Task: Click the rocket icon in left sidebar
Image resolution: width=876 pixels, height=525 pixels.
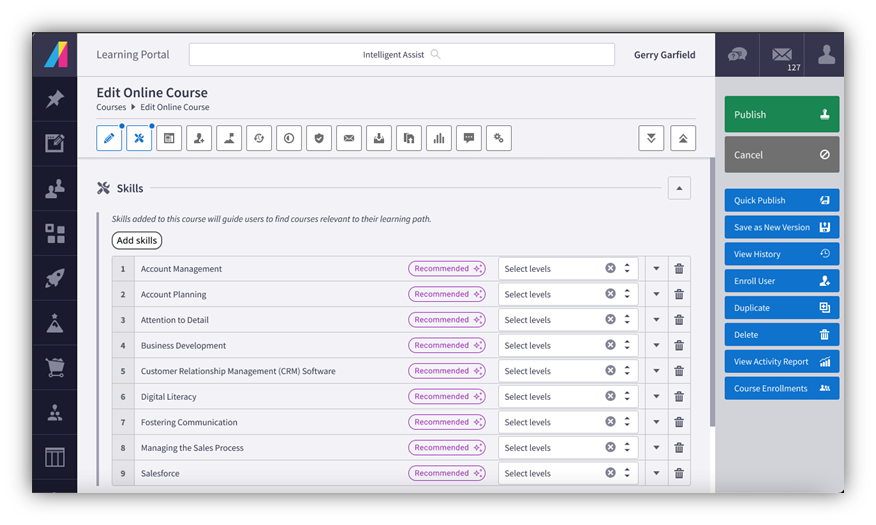Action: coord(55,278)
